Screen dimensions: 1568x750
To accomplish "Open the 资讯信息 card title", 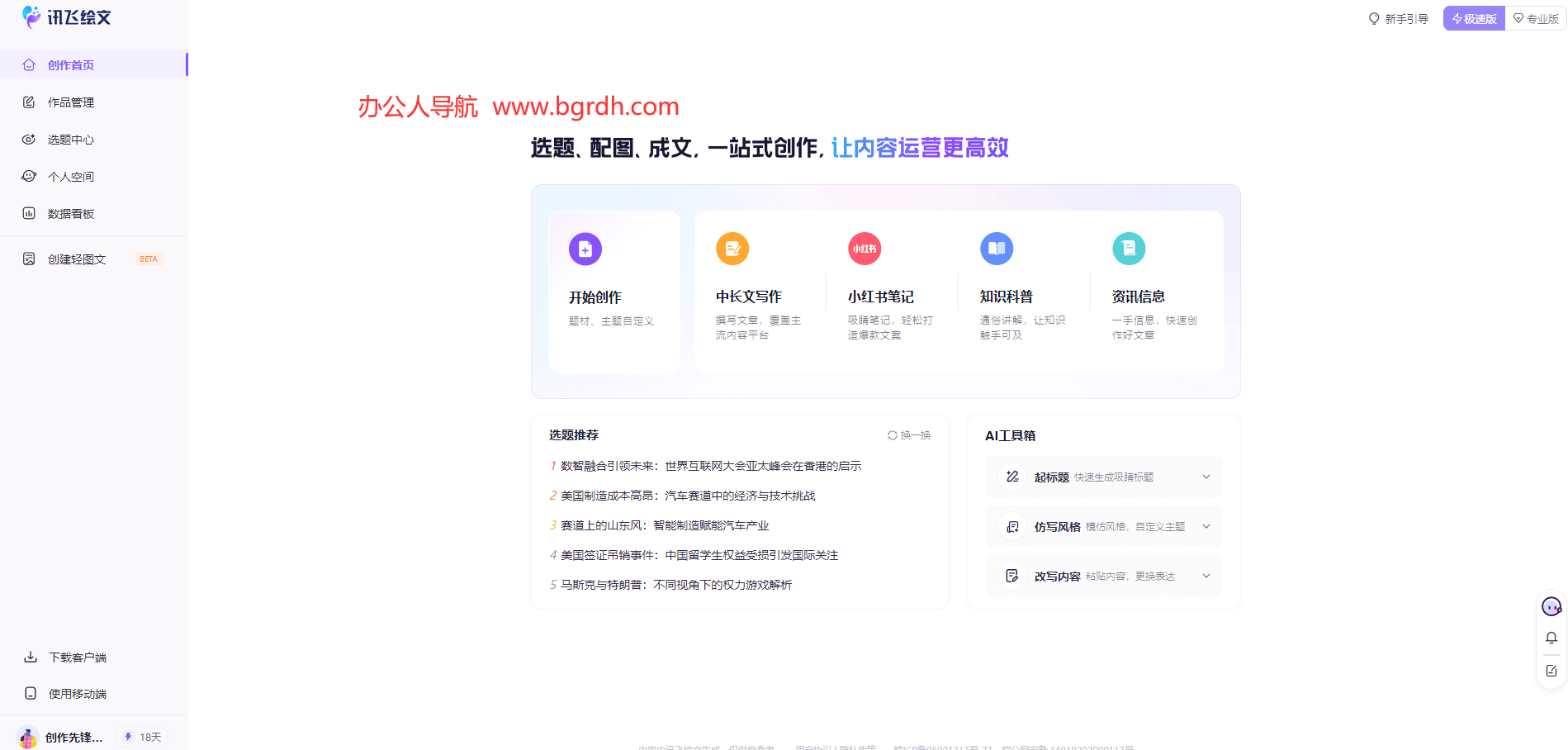I will (1138, 297).
